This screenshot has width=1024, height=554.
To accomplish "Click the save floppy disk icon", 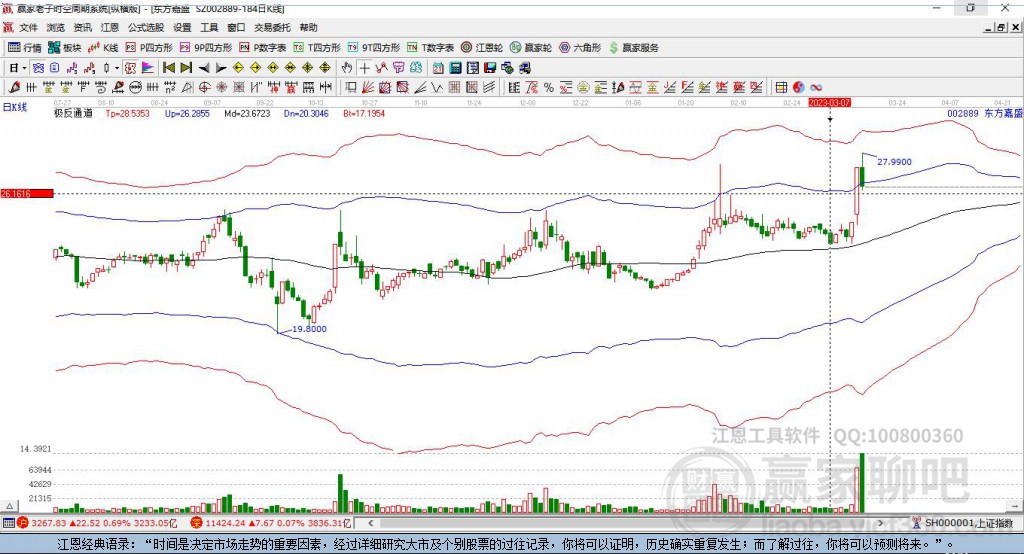I will (492, 68).
